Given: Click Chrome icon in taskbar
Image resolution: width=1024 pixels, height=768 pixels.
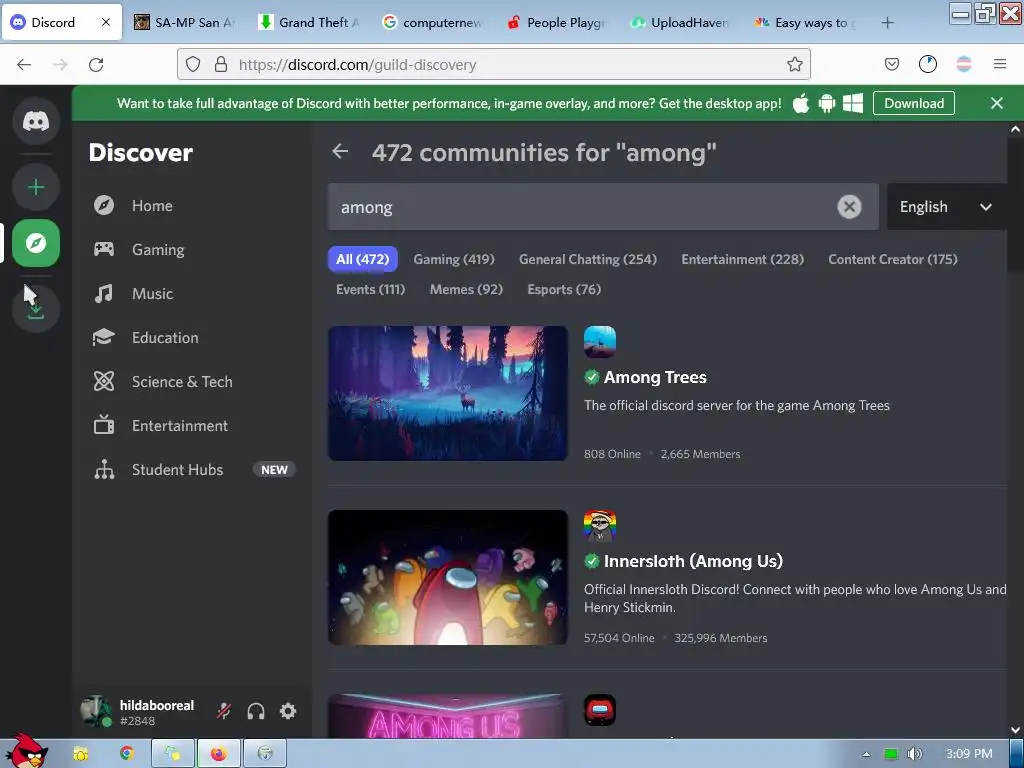Looking at the screenshot, I should click(x=127, y=754).
